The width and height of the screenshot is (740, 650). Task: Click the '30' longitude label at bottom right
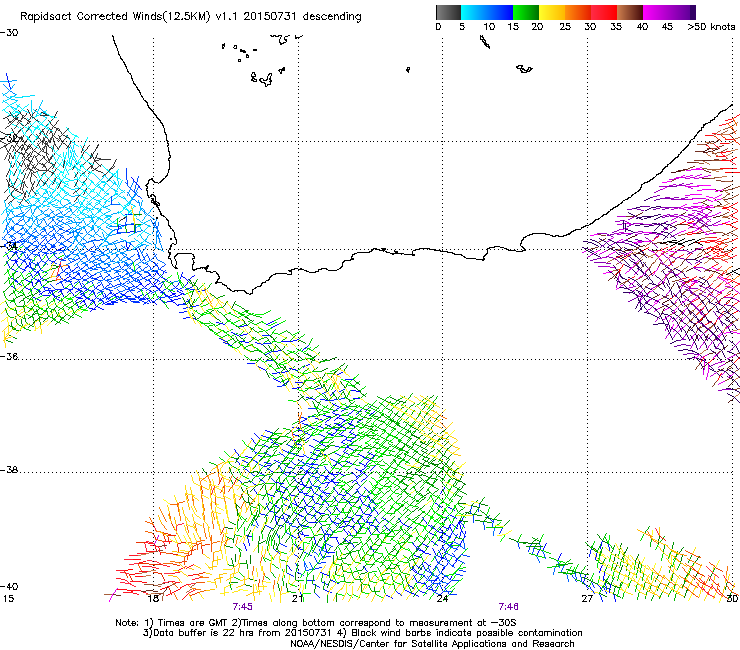coord(732,599)
